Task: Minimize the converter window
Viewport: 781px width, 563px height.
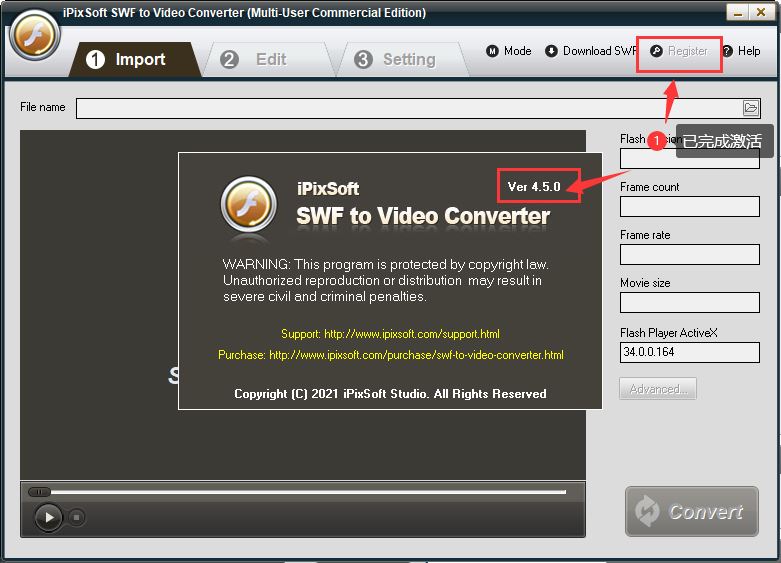Action: [x=737, y=12]
